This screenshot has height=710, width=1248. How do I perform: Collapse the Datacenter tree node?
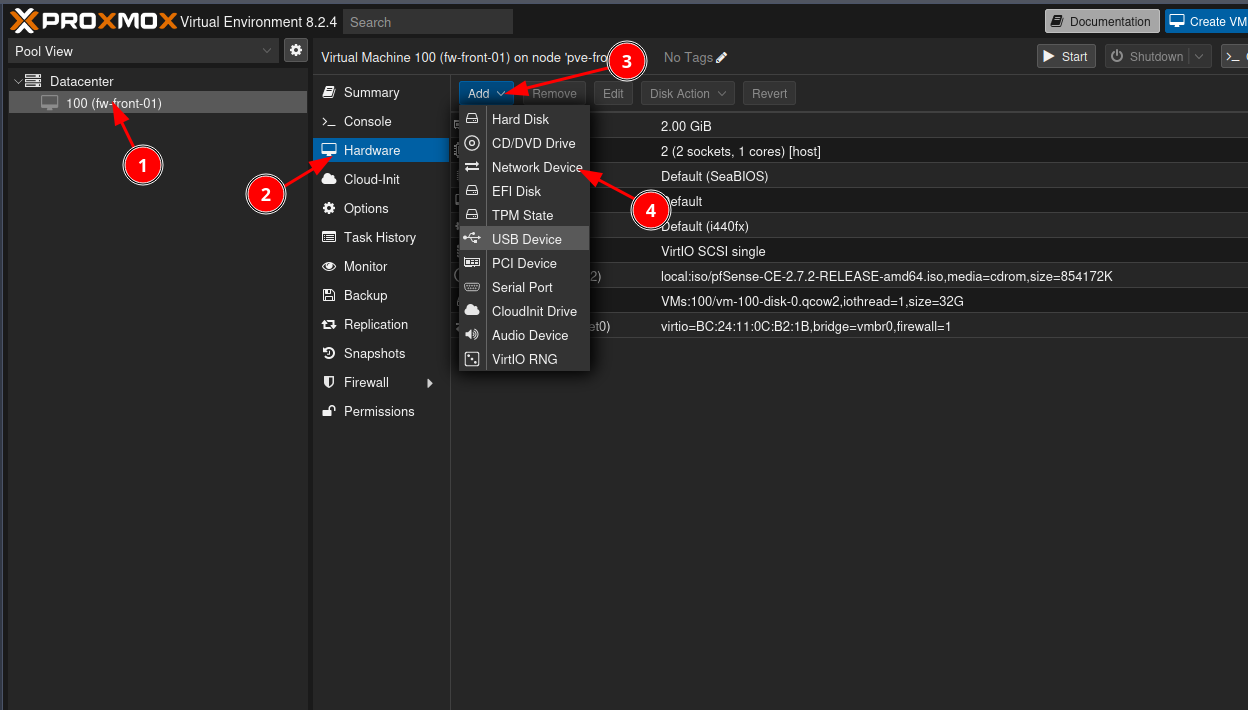[18, 81]
